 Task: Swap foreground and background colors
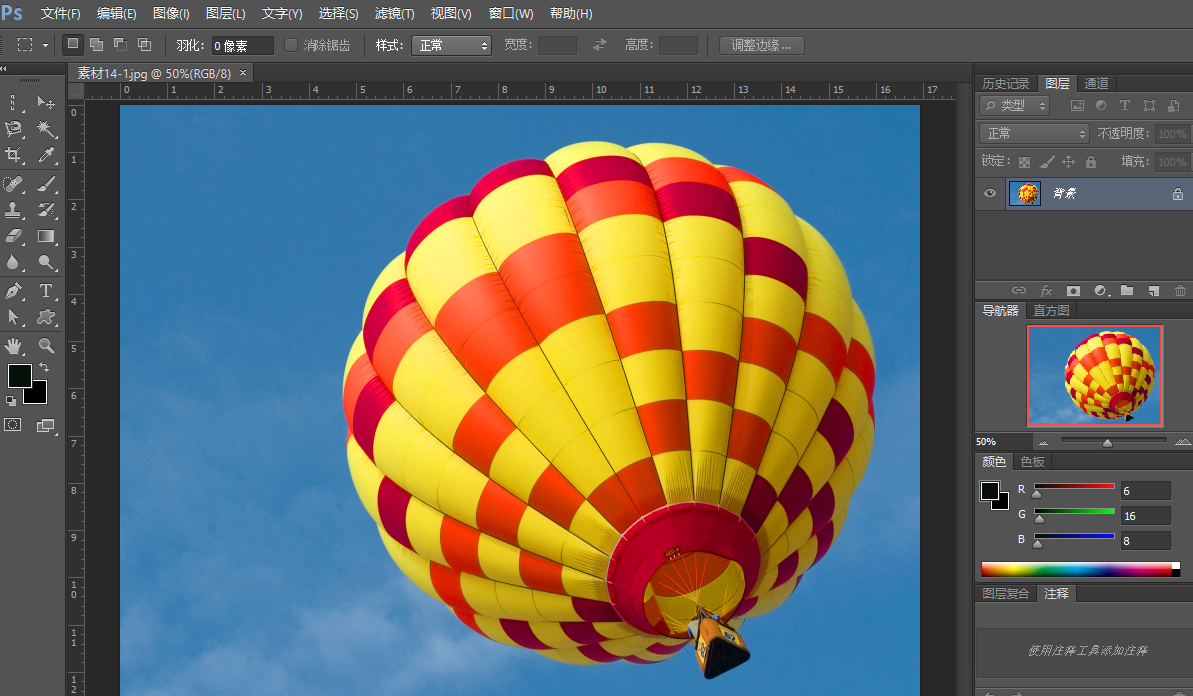[x=43, y=367]
